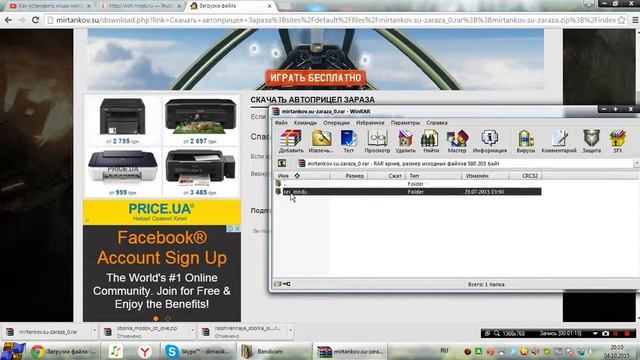Click the Извлечь (Extract) toolbar icon
The height and width of the screenshot is (360, 640).
click(x=321, y=141)
